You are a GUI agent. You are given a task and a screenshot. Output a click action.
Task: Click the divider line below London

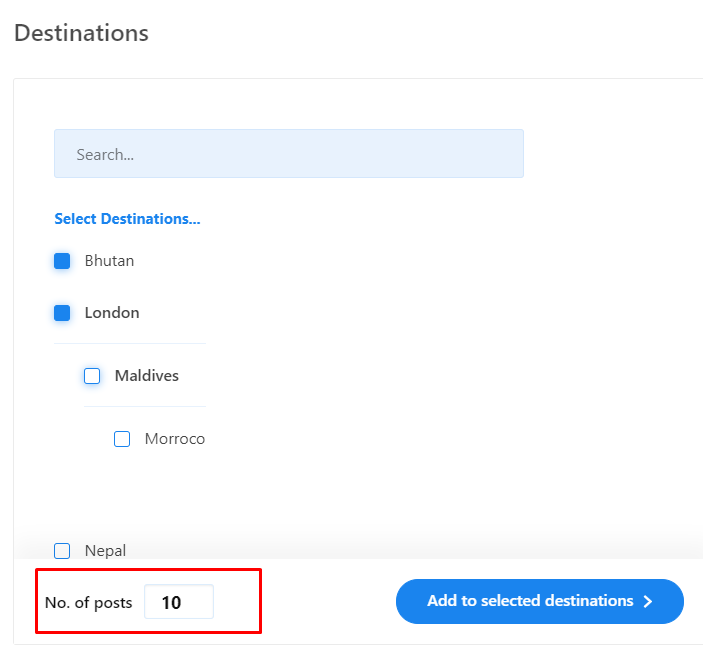click(x=130, y=343)
